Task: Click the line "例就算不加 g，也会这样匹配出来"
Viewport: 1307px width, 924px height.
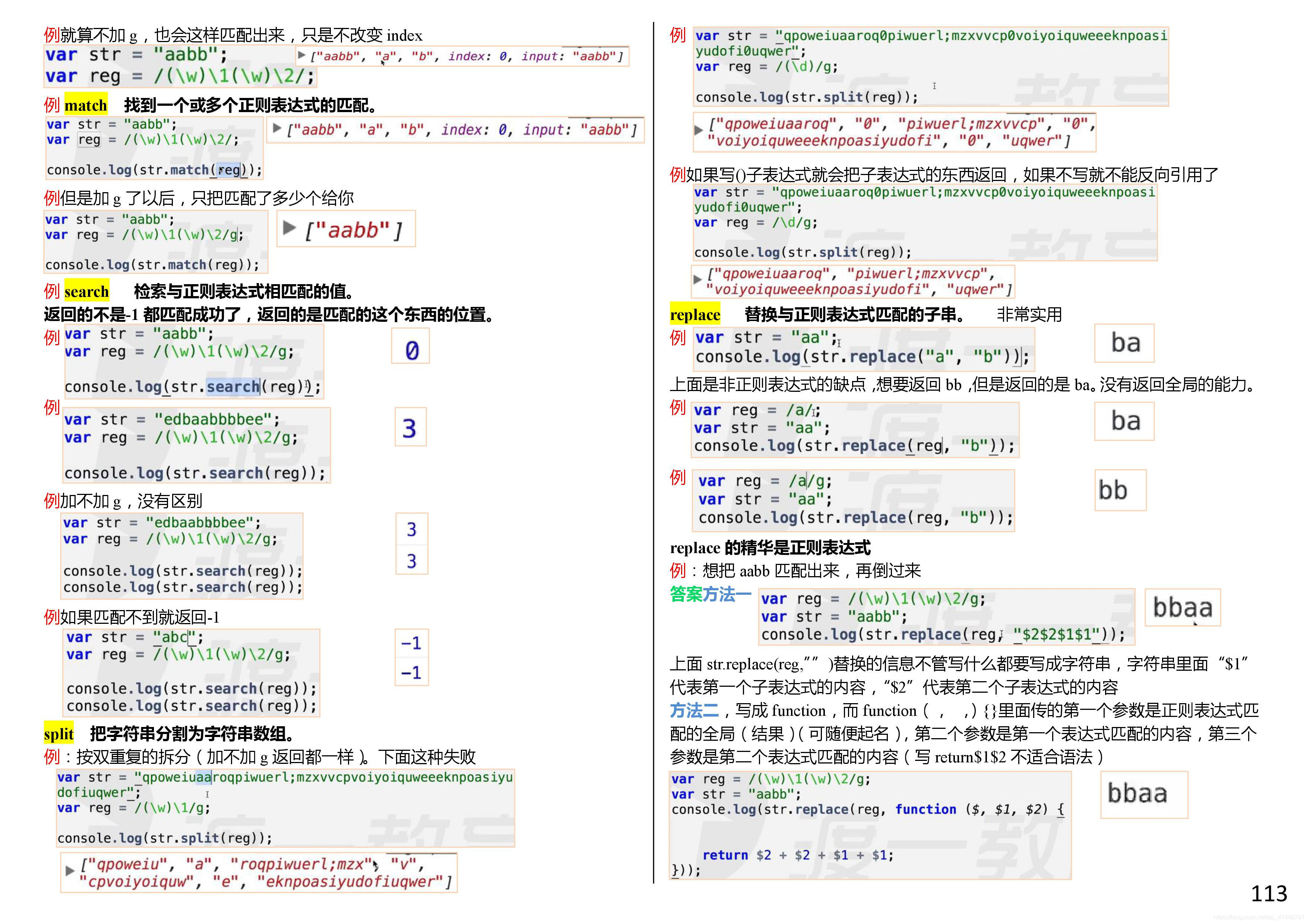Action: point(233,35)
